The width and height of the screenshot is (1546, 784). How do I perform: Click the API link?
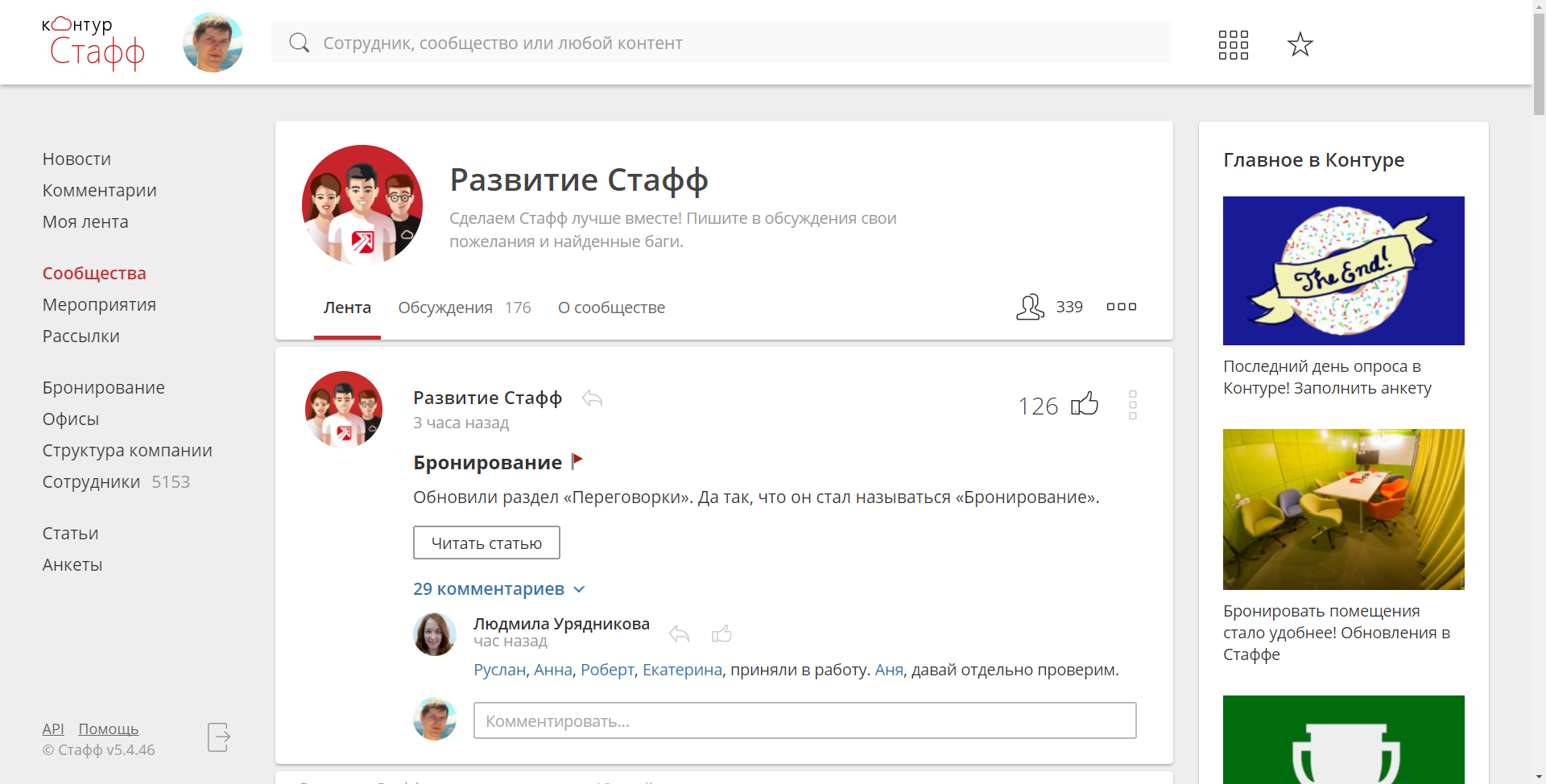[x=53, y=729]
